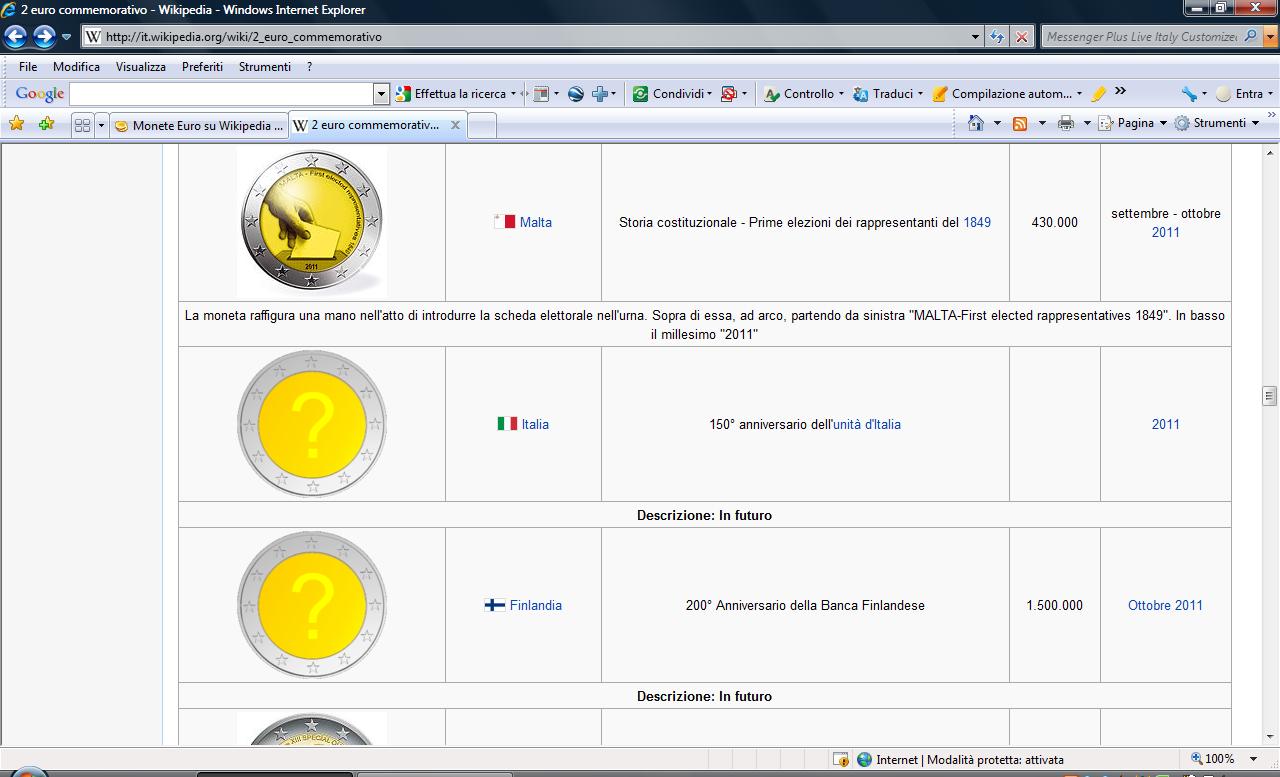Open the Condividi share button
This screenshot has width=1280, height=777.
tap(671, 94)
